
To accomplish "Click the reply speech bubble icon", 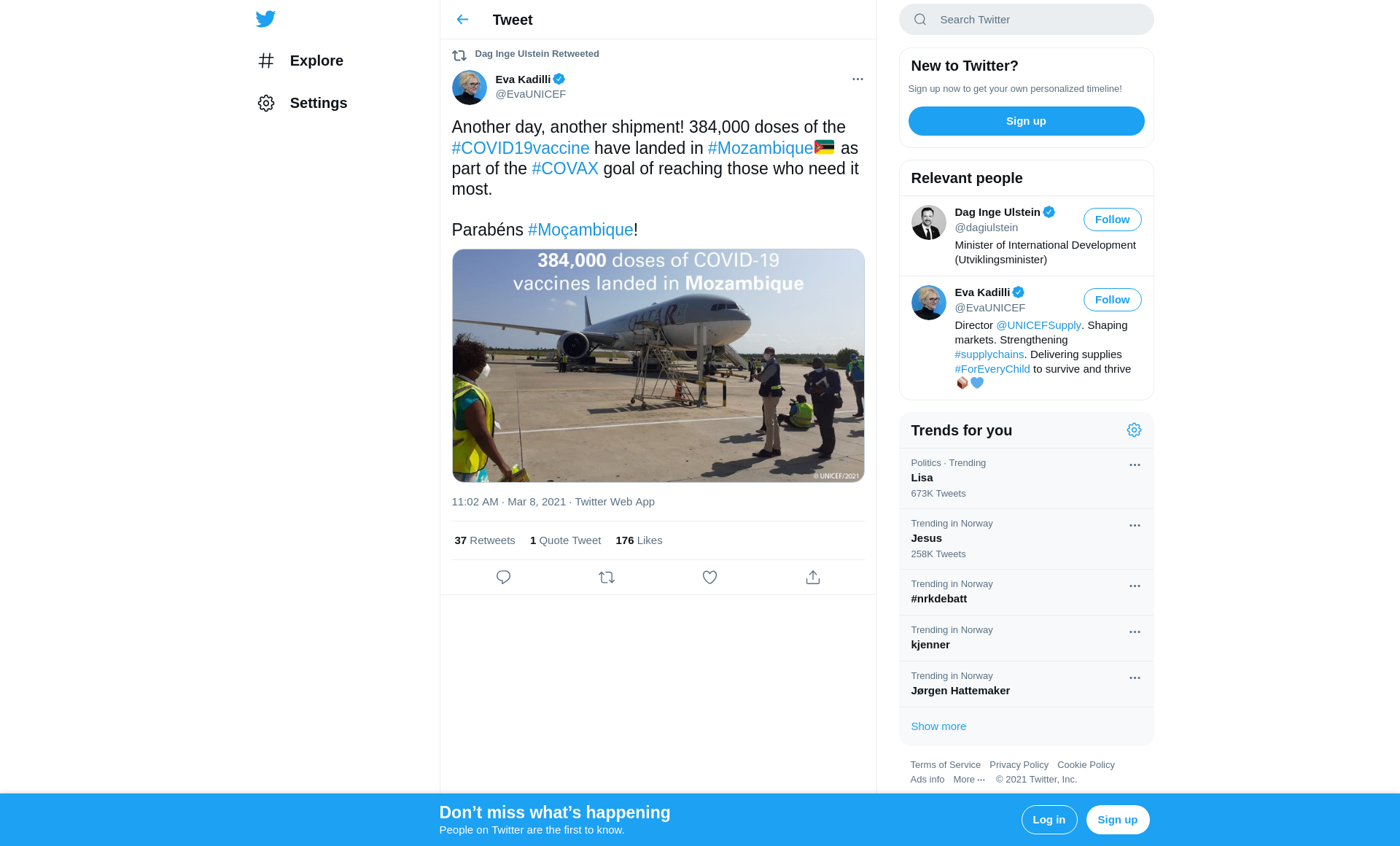I will [503, 577].
